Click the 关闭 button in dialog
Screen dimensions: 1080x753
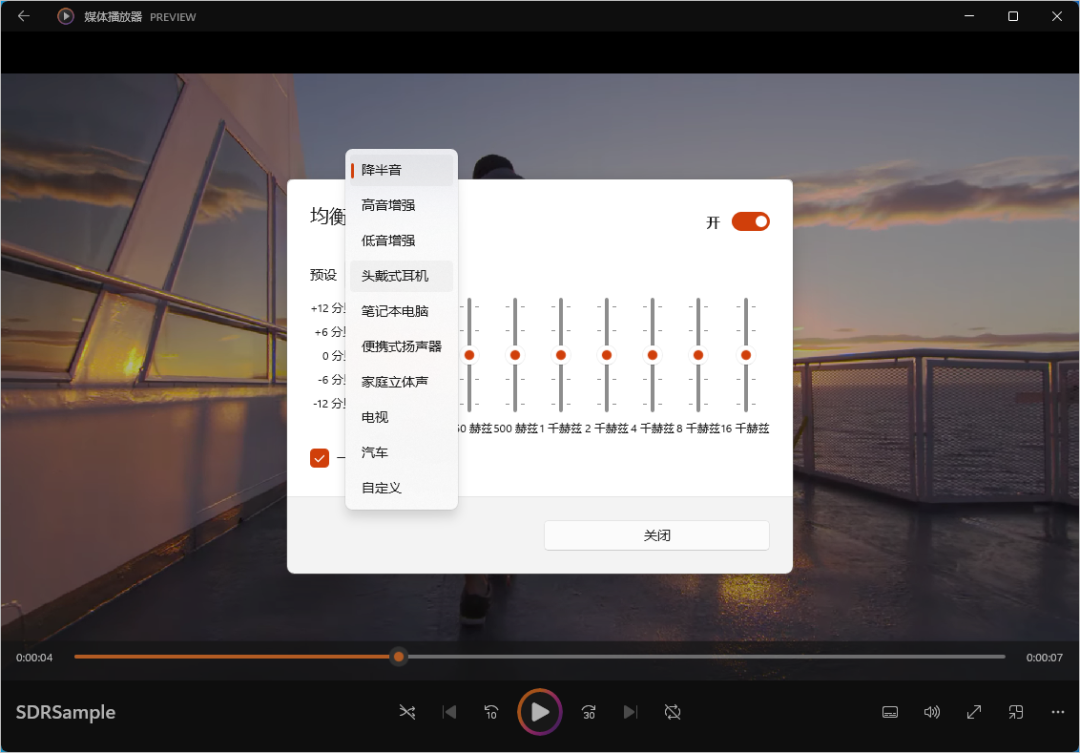pos(656,535)
